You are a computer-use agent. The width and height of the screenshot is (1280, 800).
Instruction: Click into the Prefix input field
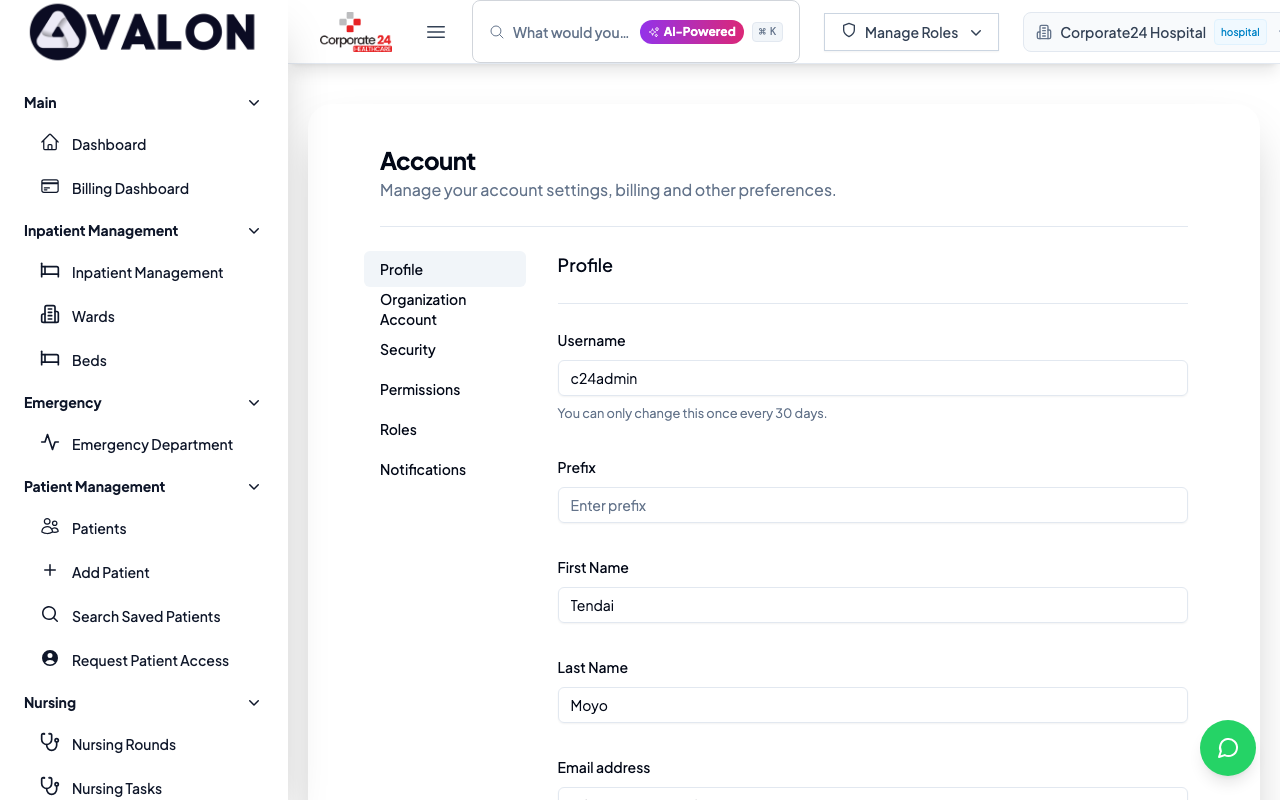point(872,506)
